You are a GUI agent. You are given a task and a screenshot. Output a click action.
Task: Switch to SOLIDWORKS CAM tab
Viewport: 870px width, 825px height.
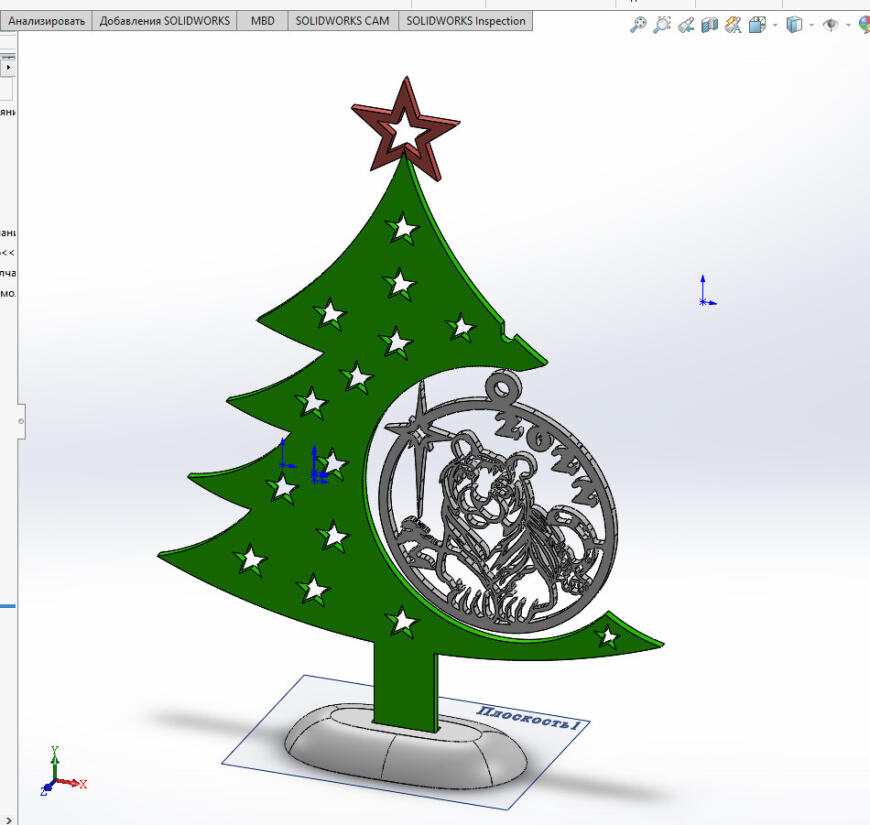[x=342, y=21]
